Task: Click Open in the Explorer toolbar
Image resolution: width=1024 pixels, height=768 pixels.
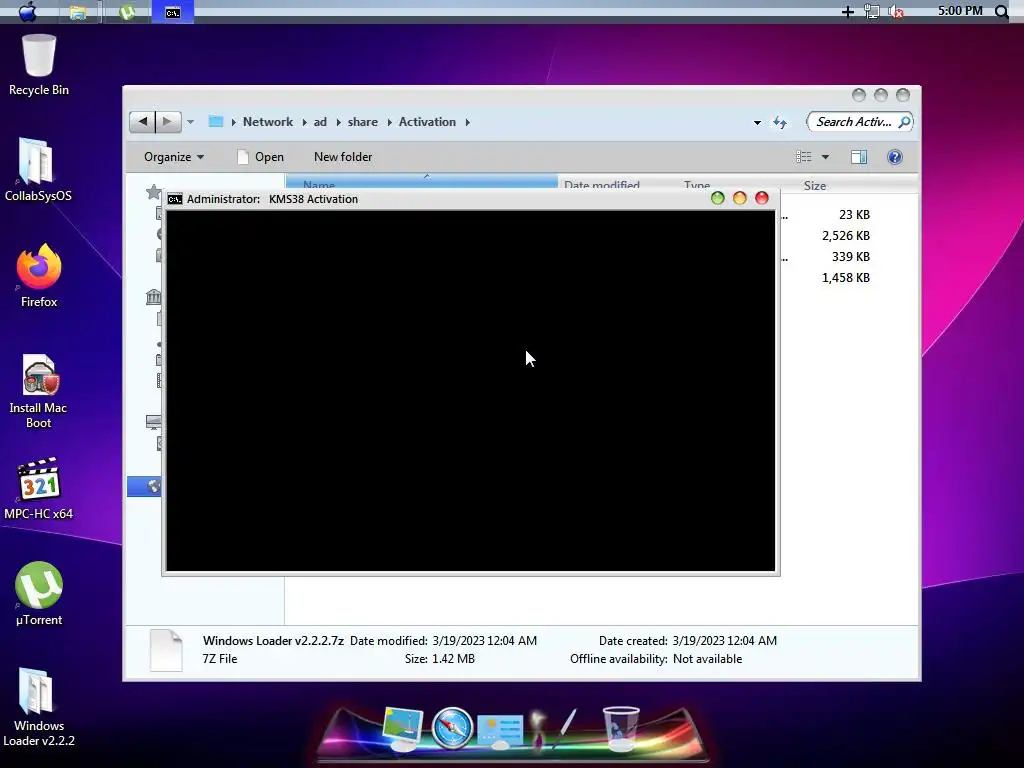Action: click(261, 157)
